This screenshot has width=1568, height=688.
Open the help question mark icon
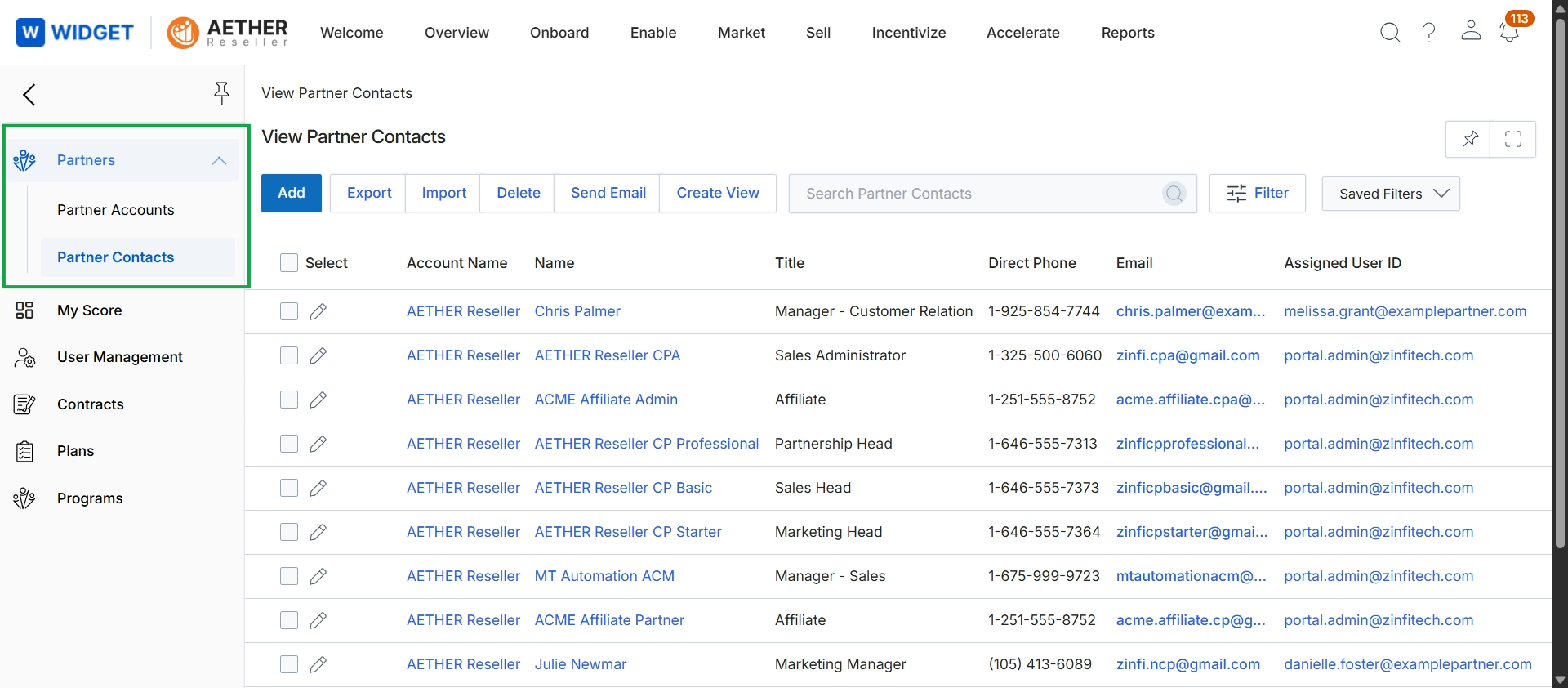(1429, 33)
